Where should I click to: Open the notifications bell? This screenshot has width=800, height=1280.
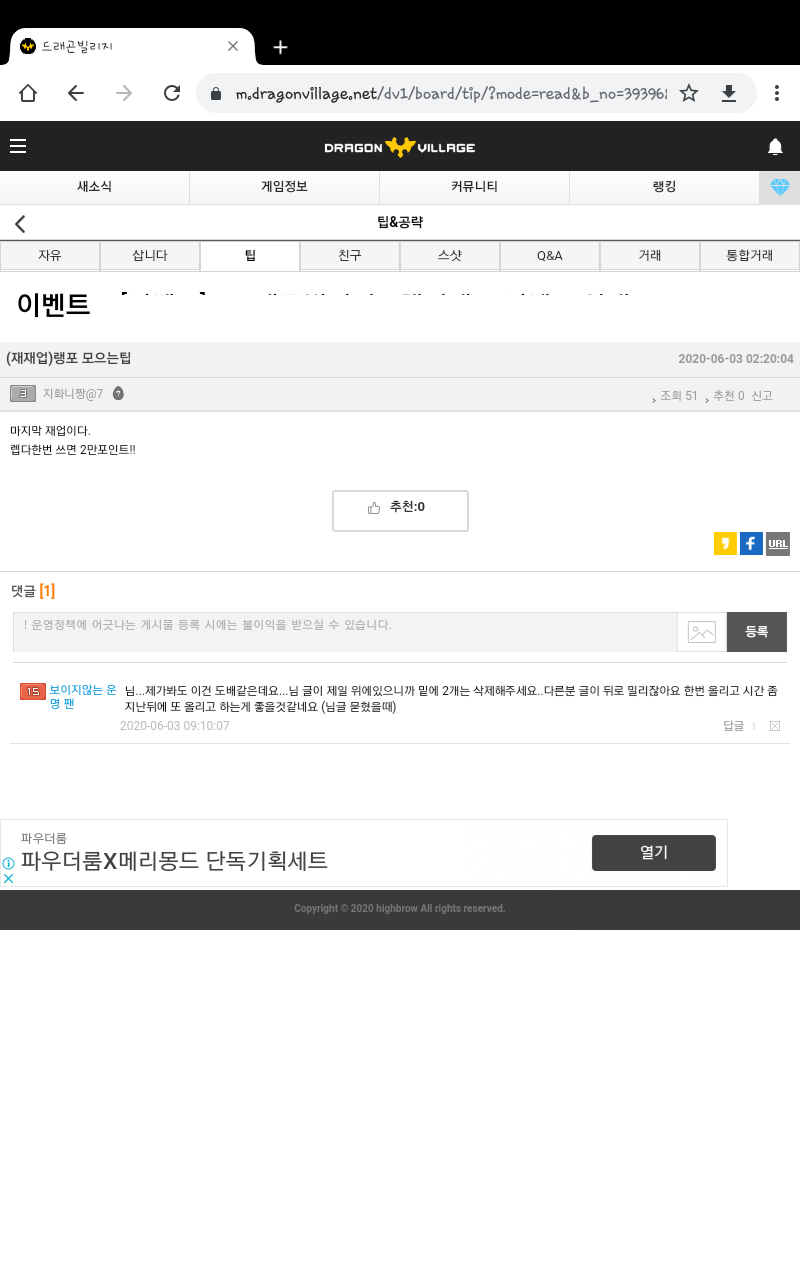click(775, 147)
